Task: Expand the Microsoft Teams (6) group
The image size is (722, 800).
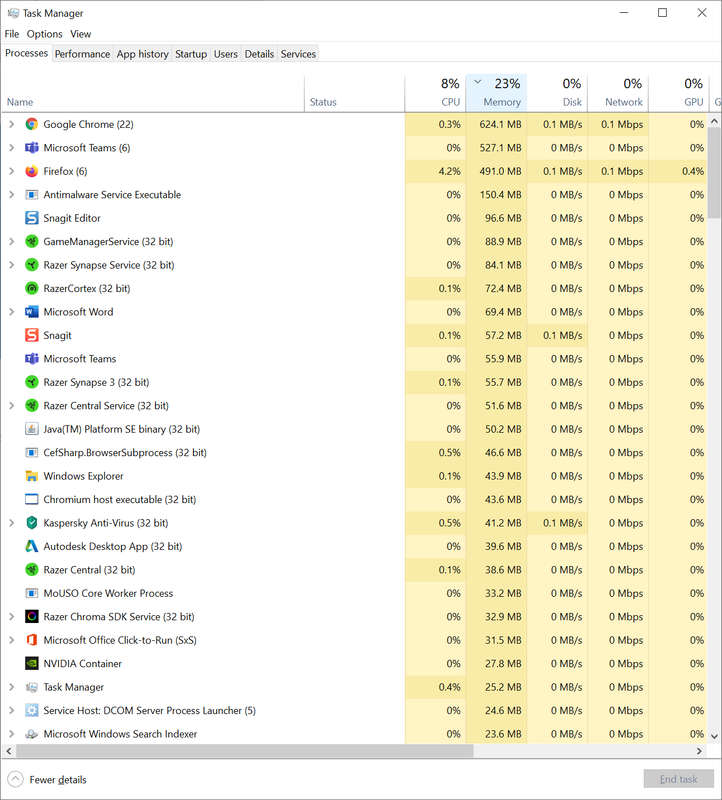Action: click(12, 147)
